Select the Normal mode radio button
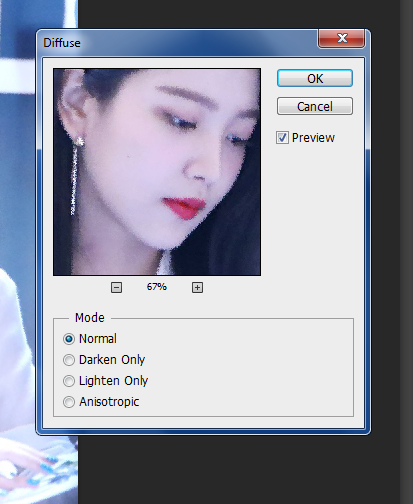Screen dimensions: 413x504 pos(69,339)
